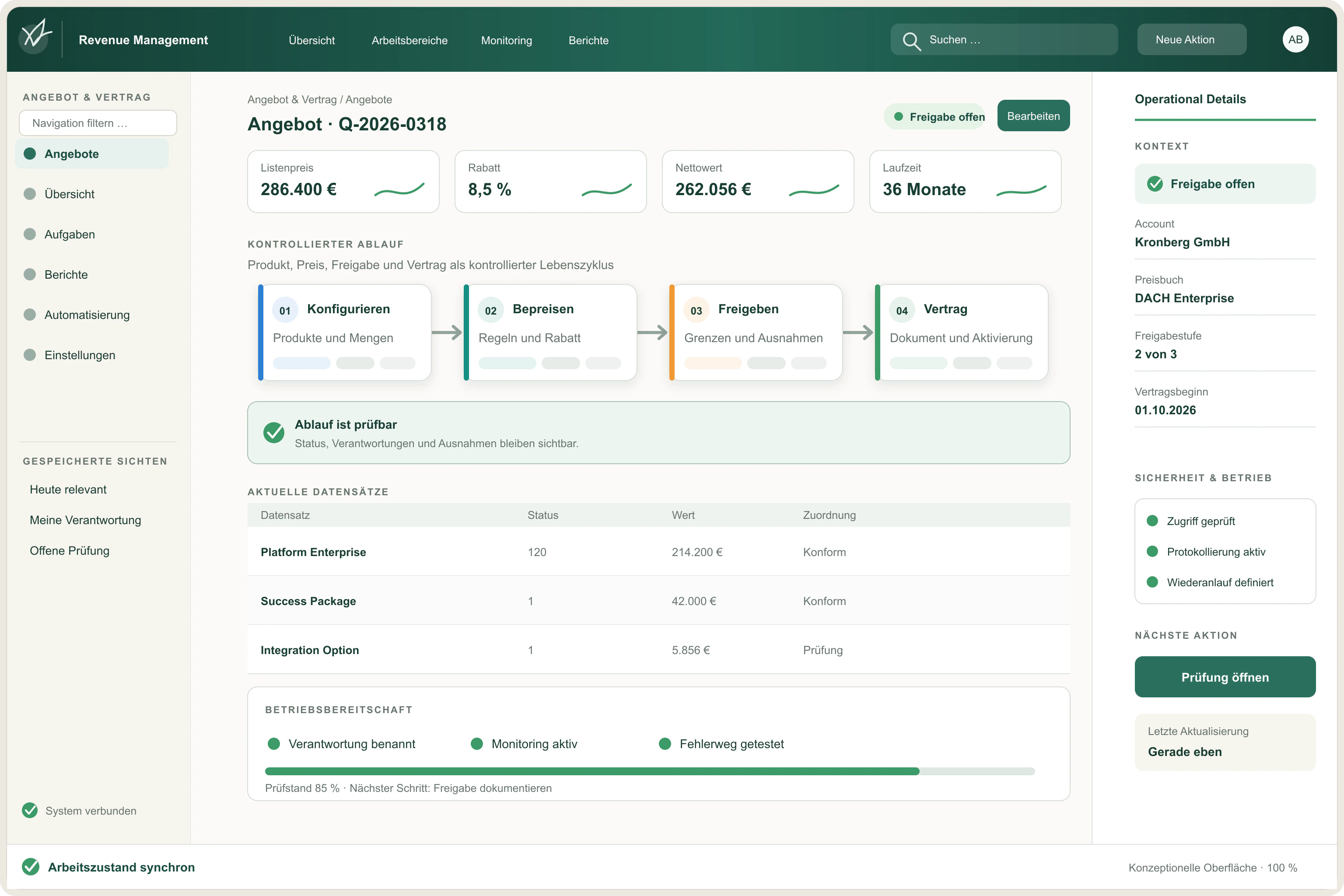Select the Zugriff geprüft status dot
1344x896 pixels.
(1152, 521)
